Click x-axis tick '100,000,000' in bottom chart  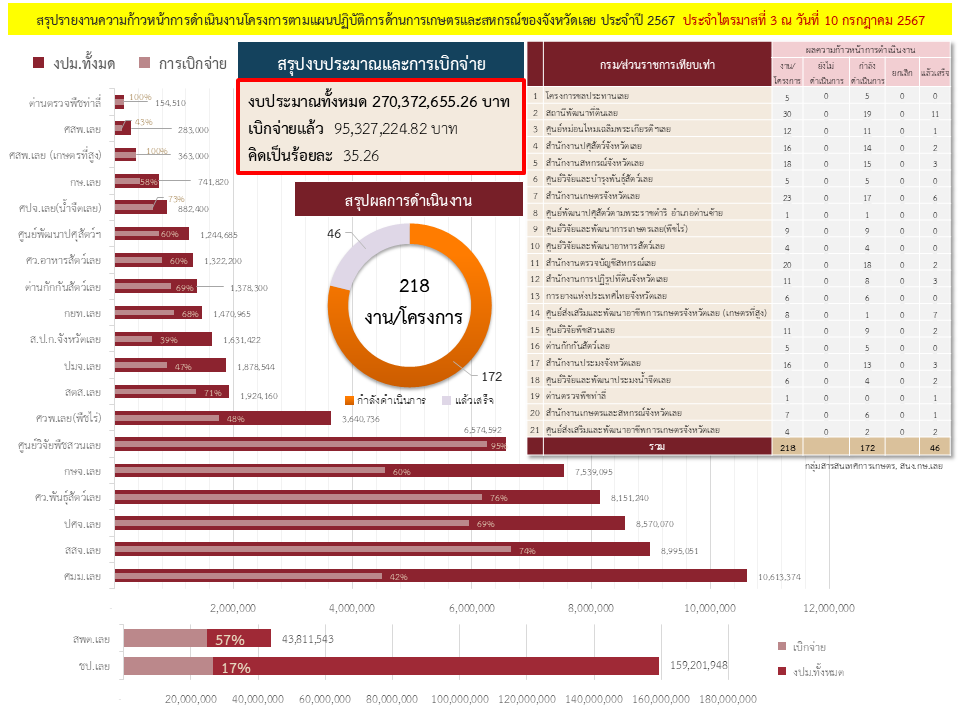coord(460,699)
